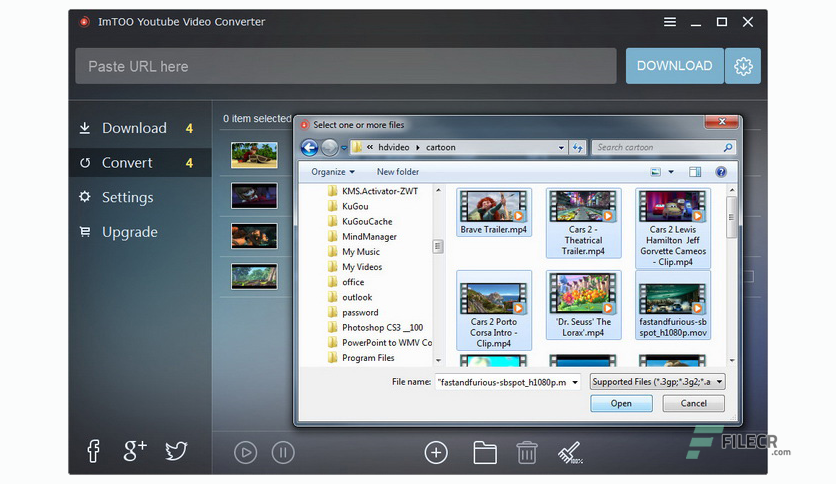Select Cars 2 Porto Corsa Intro Clip.mp4

tap(494, 310)
